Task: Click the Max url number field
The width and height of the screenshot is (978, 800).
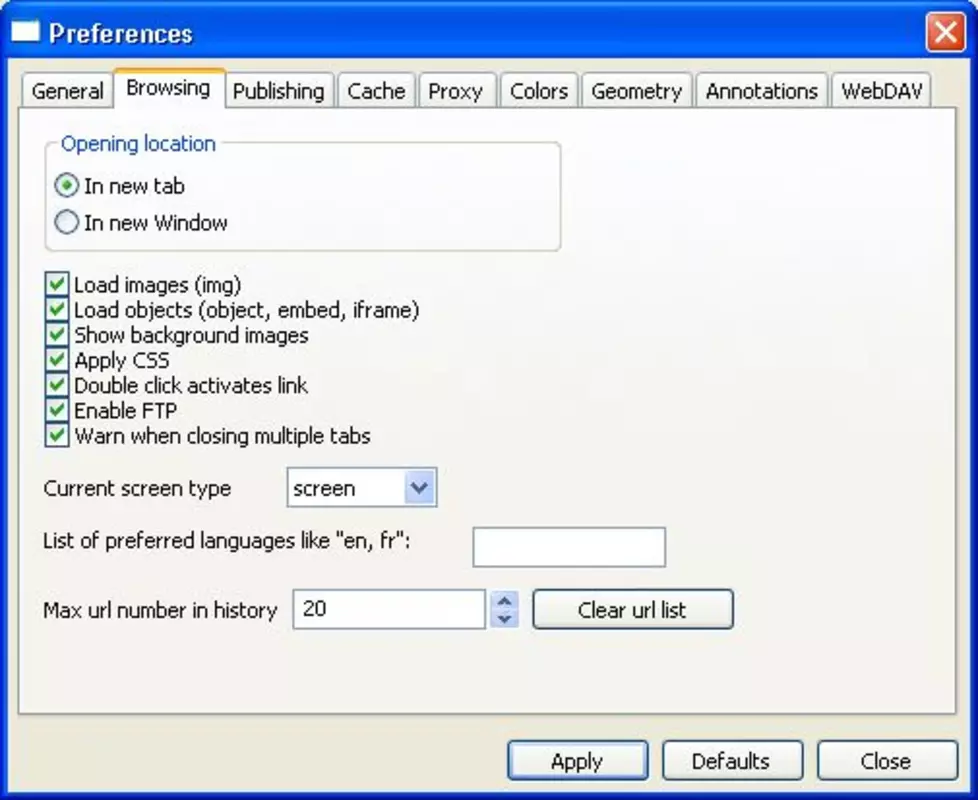Action: [x=389, y=609]
